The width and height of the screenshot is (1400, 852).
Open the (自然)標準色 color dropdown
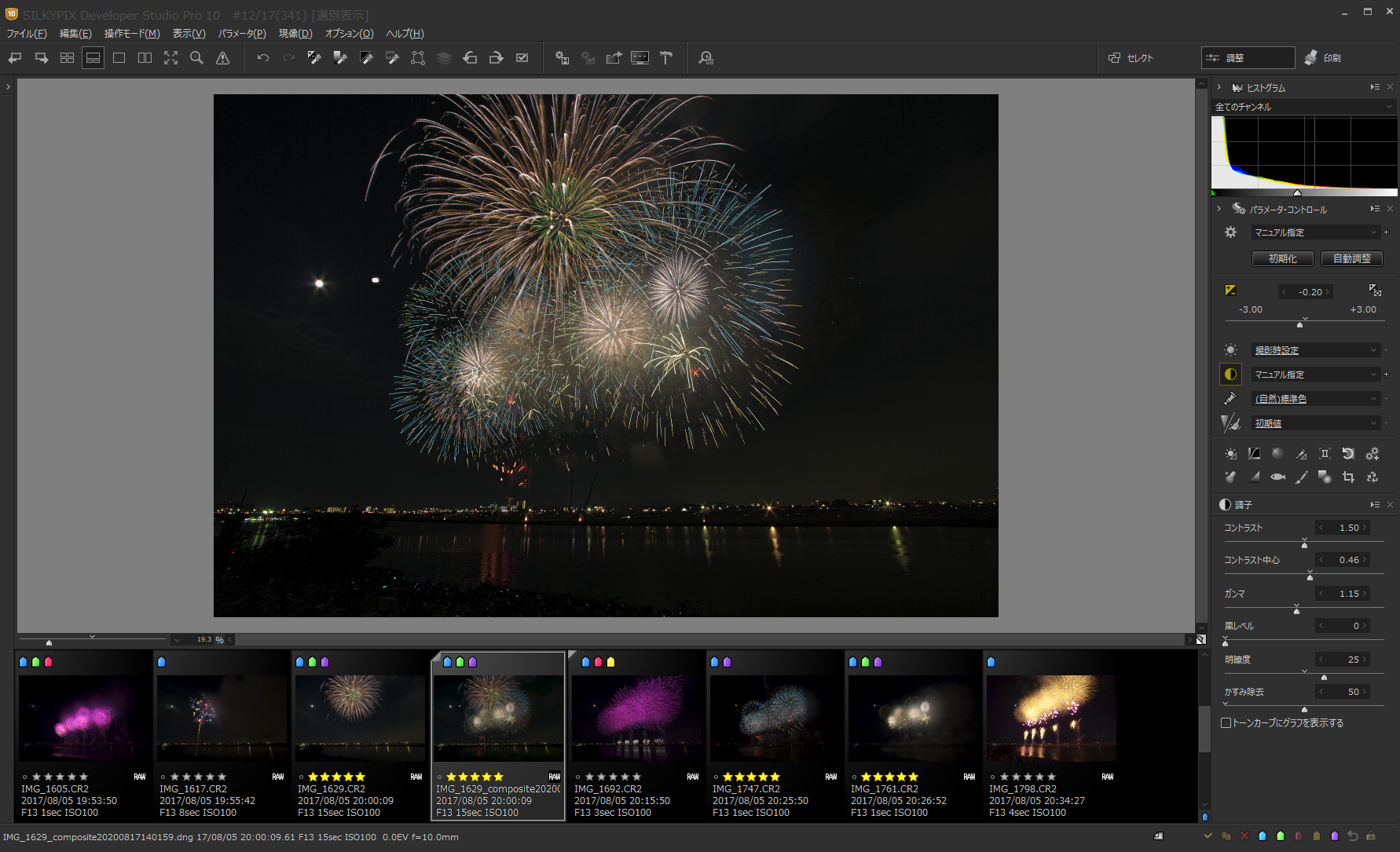pyautogui.click(x=1315, y=399)
